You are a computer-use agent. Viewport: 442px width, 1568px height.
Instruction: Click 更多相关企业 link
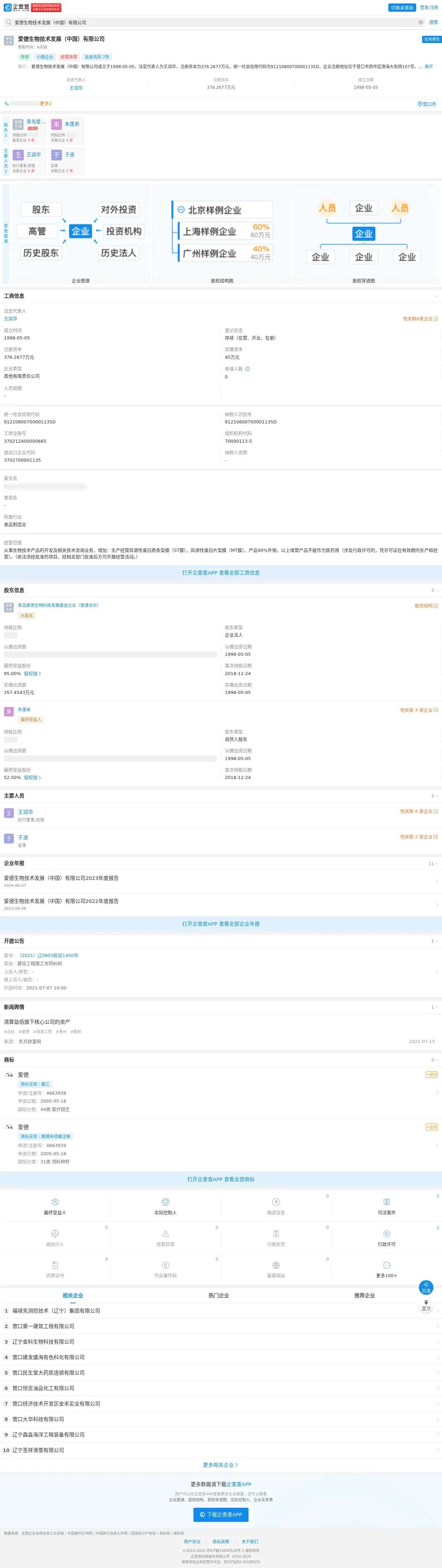pos(220,1465)
